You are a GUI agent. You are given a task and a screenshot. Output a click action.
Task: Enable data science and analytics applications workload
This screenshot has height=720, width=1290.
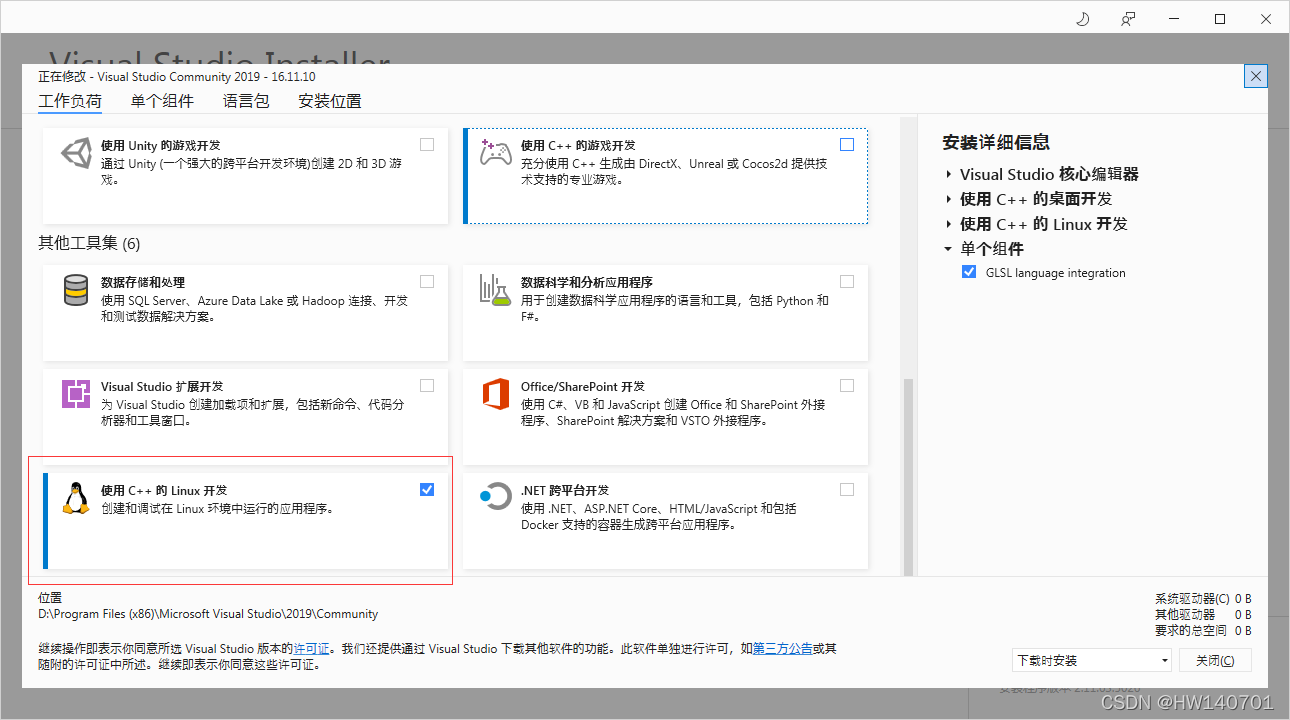click(847, 282)
